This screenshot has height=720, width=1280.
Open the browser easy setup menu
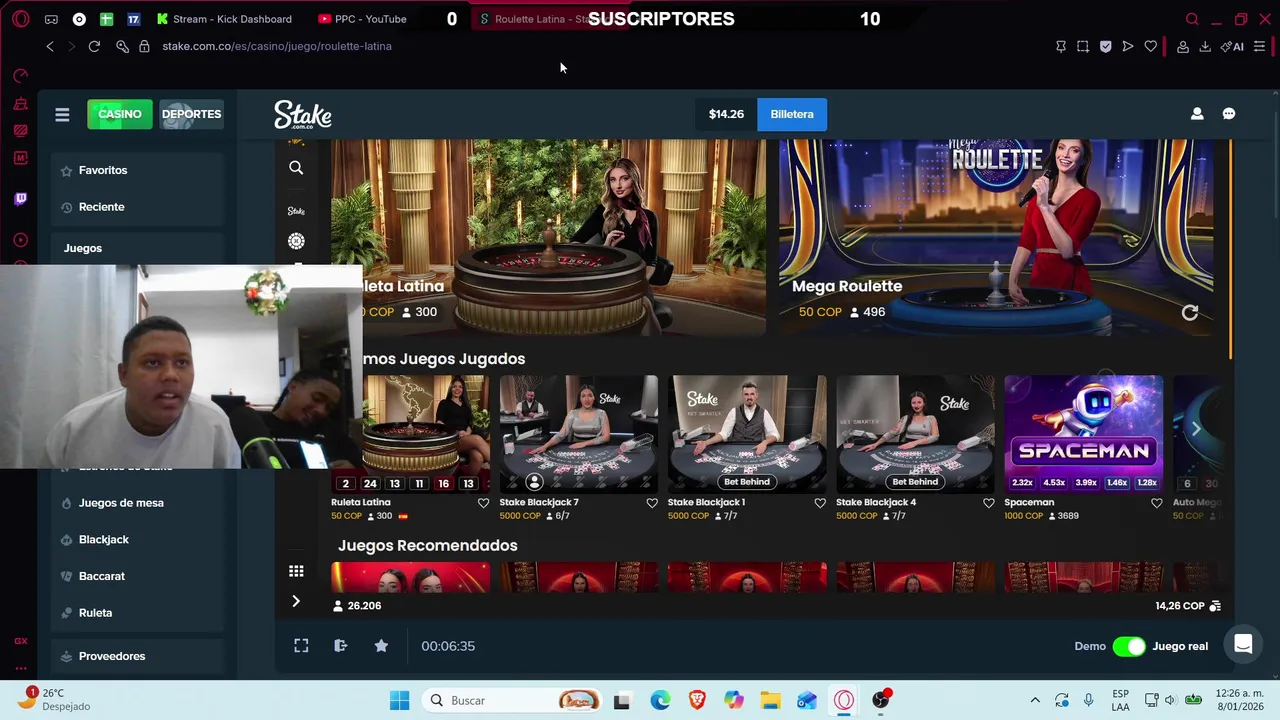click(x=1259, y=46)
